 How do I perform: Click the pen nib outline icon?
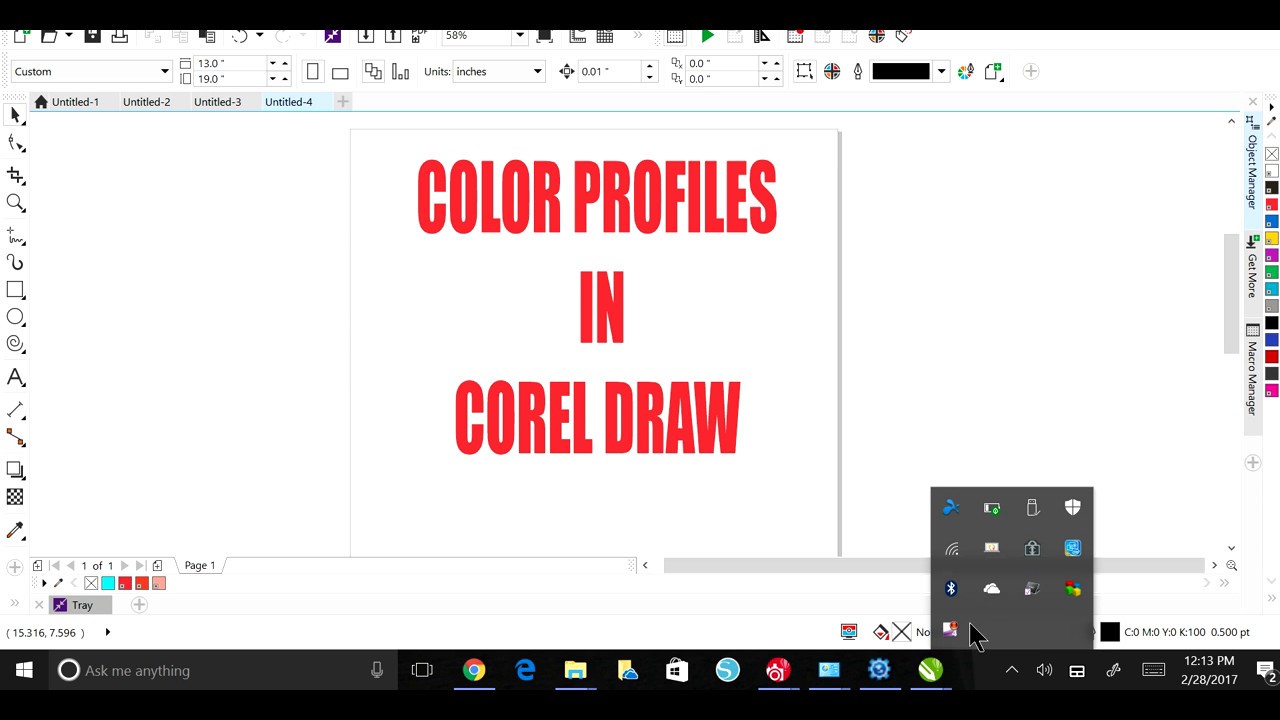pos(858,72)
